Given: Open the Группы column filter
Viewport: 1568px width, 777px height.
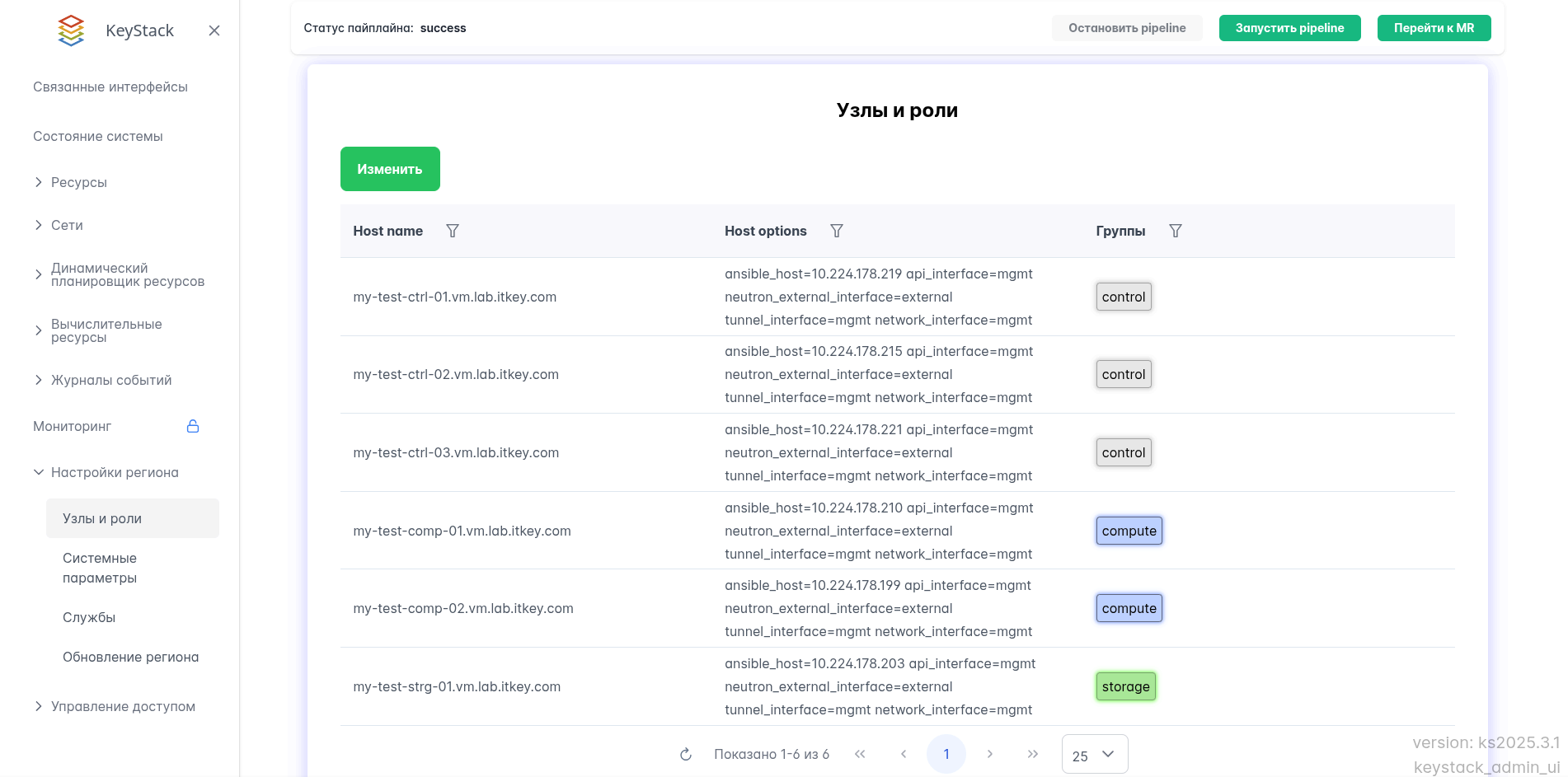Looking at the screenshot, I should (x=1176, y=231).
